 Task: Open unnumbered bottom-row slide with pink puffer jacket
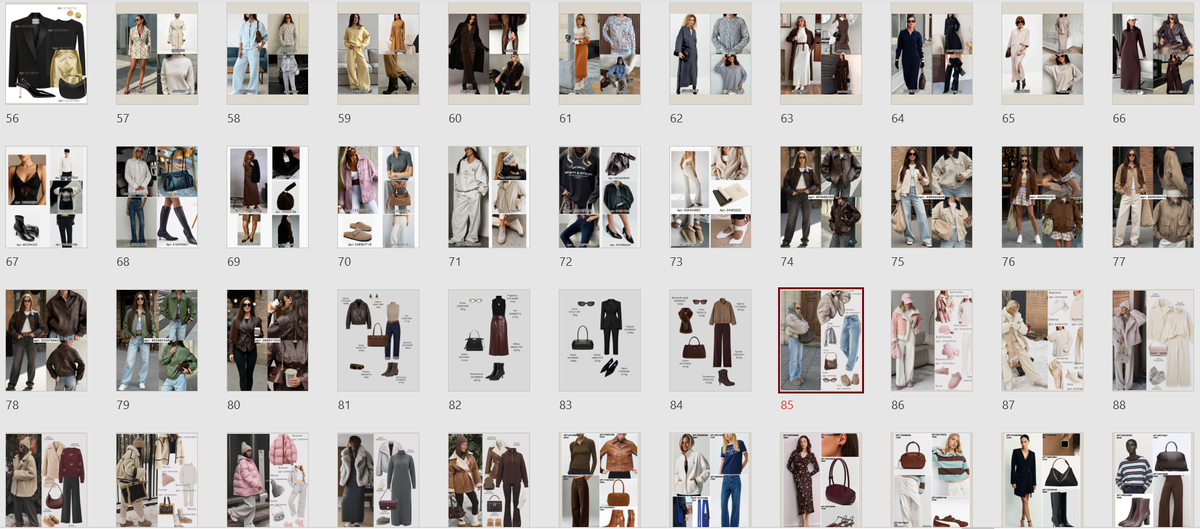267,481
